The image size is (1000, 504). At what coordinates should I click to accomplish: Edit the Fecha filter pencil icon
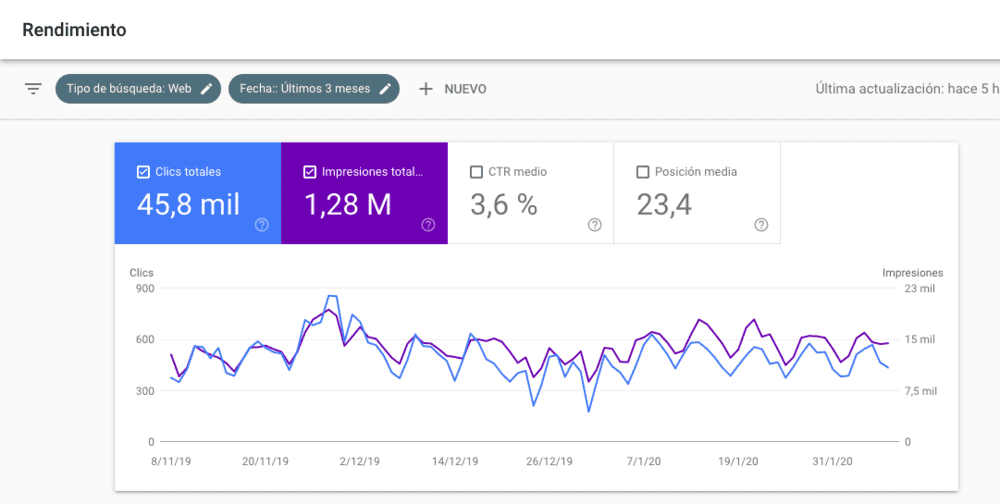(385, 89)
